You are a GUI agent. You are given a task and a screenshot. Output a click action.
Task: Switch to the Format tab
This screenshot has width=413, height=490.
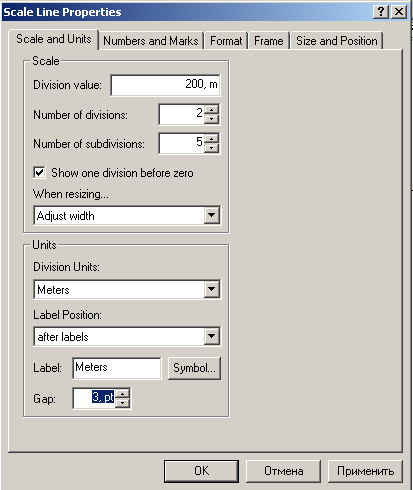point(226,41)
